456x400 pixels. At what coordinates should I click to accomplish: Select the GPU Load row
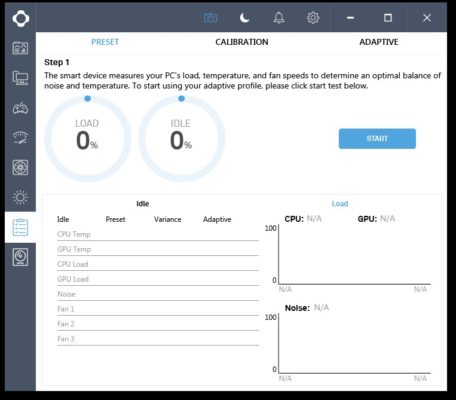158,279
